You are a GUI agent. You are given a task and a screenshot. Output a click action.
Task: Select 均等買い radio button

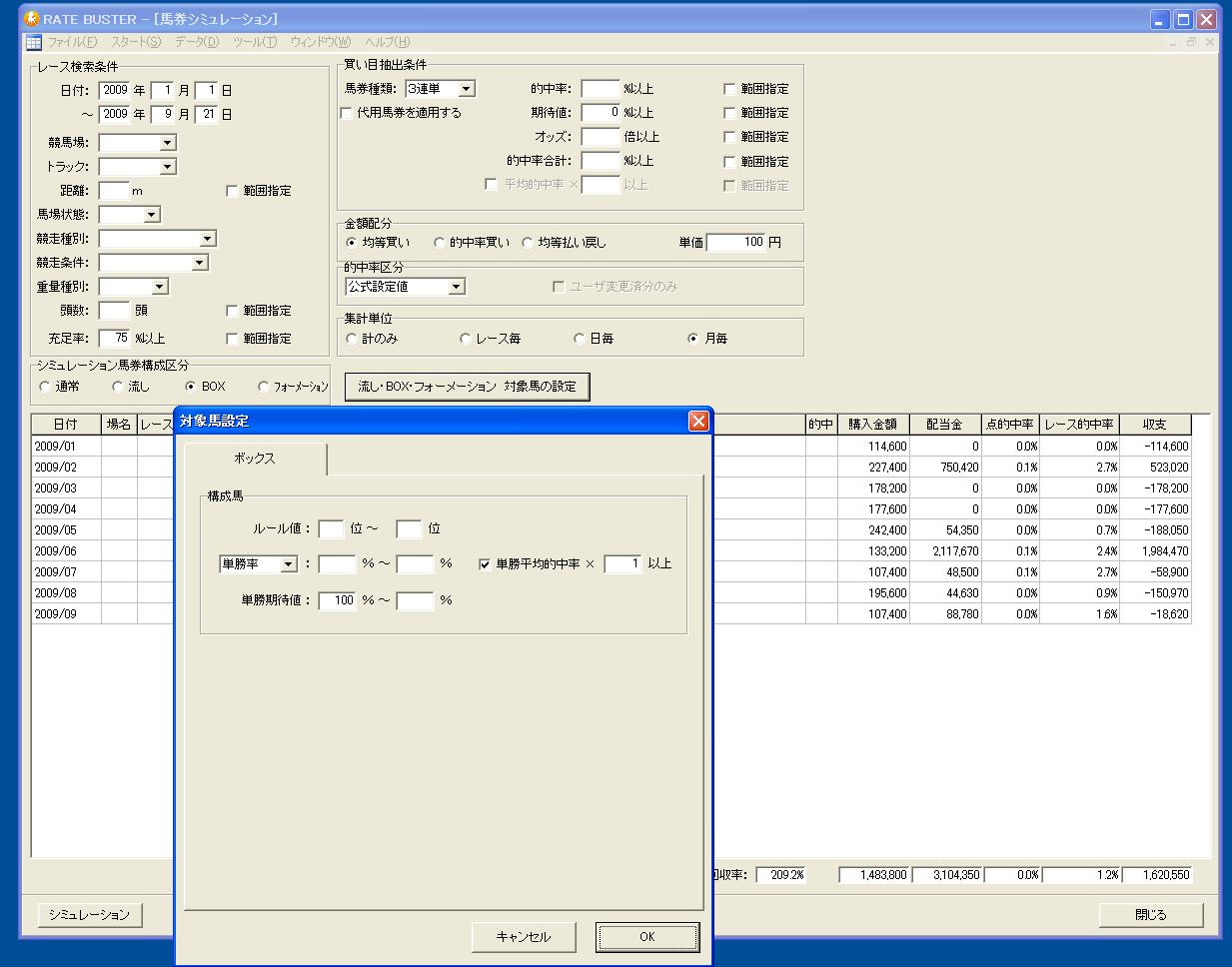point(352,243)
